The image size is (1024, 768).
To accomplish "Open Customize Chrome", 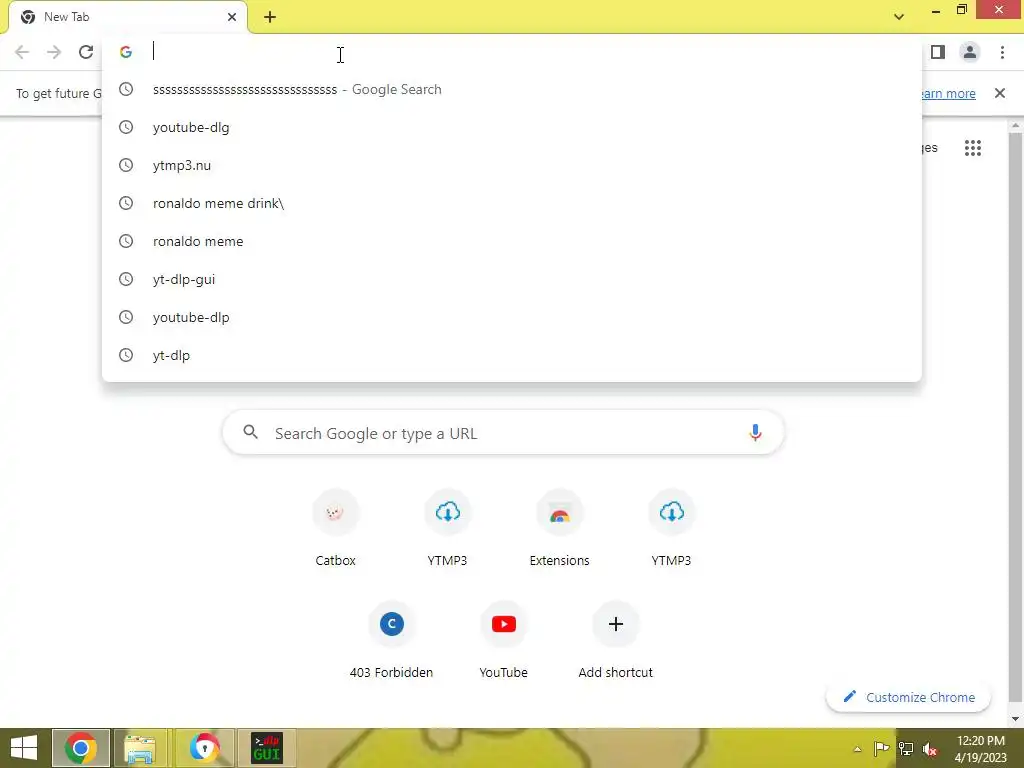I will click(908, 697).
